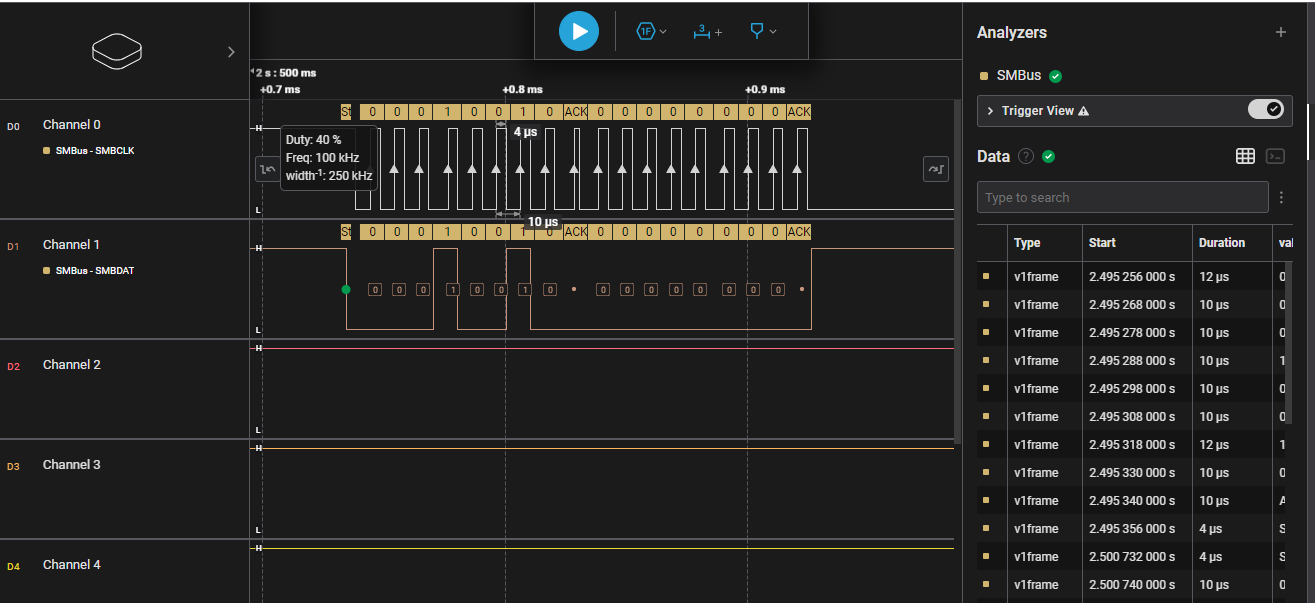Screen dimensions: 1315x603
Task: Sort data table by Start column
Action: pos(1136,243)
